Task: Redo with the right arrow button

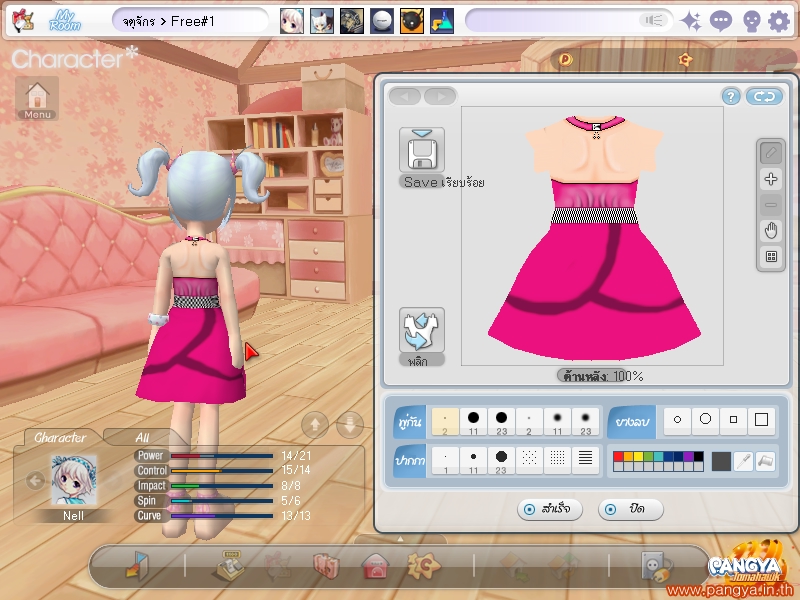Action: (x=440, y=96)
